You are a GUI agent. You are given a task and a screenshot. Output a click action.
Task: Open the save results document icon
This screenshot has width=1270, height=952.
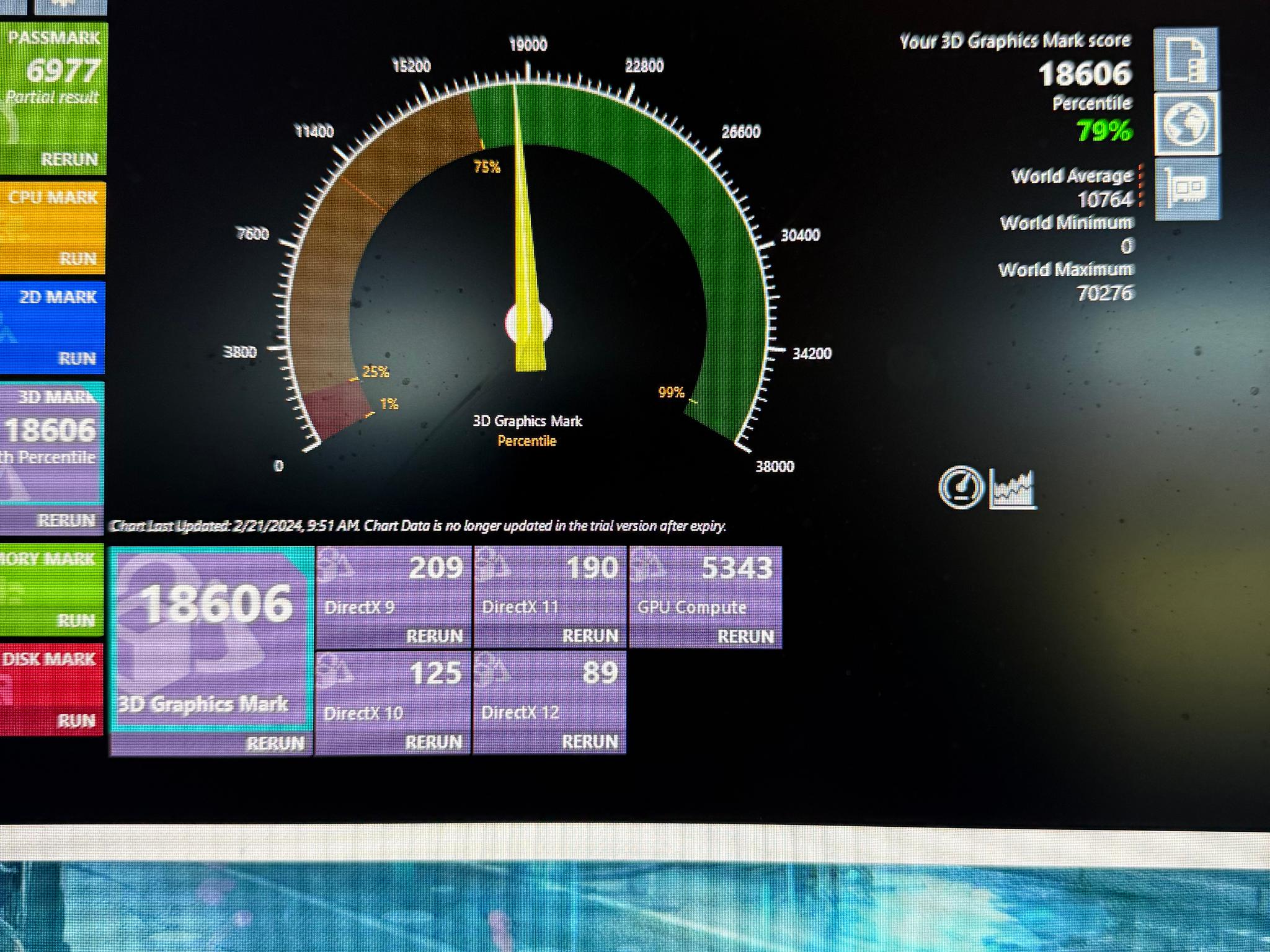pos(1185,59)
